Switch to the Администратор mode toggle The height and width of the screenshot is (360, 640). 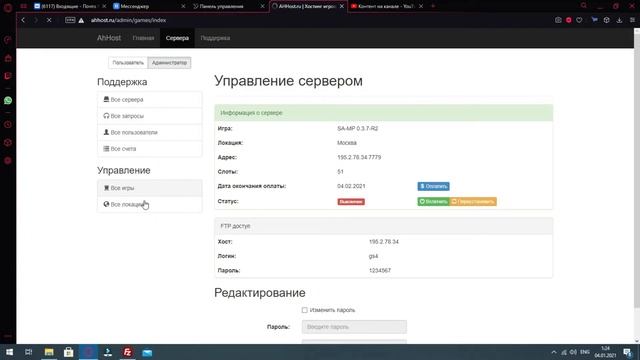(169, 63)
